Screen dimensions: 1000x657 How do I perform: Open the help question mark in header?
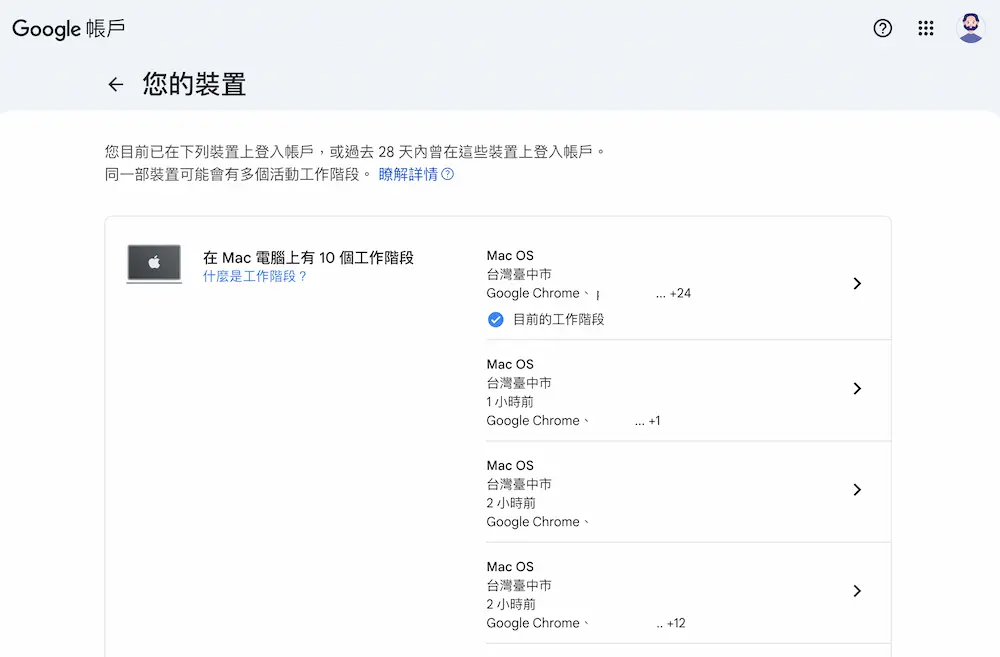pos(882,28)
